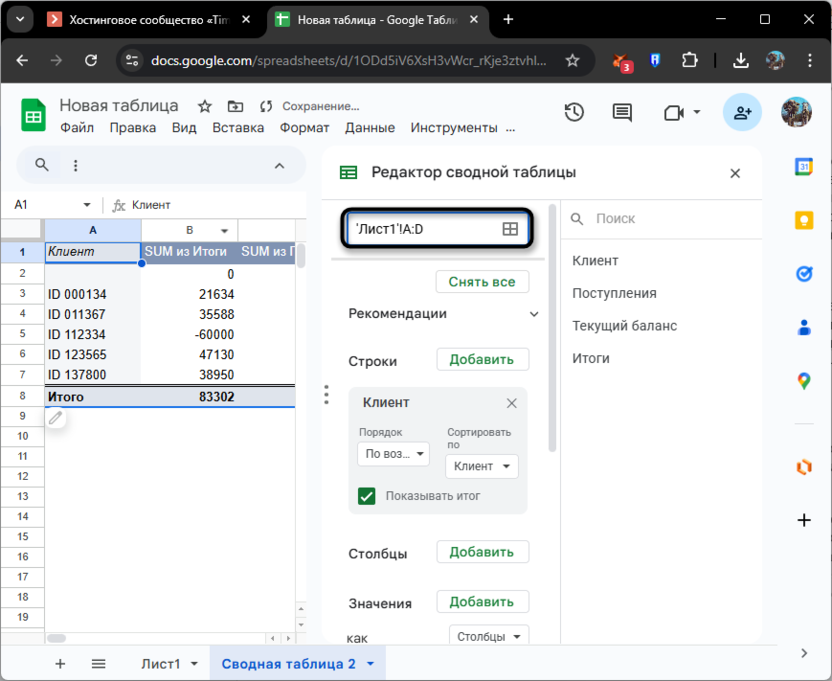Click the all sheets list icon

98,663
